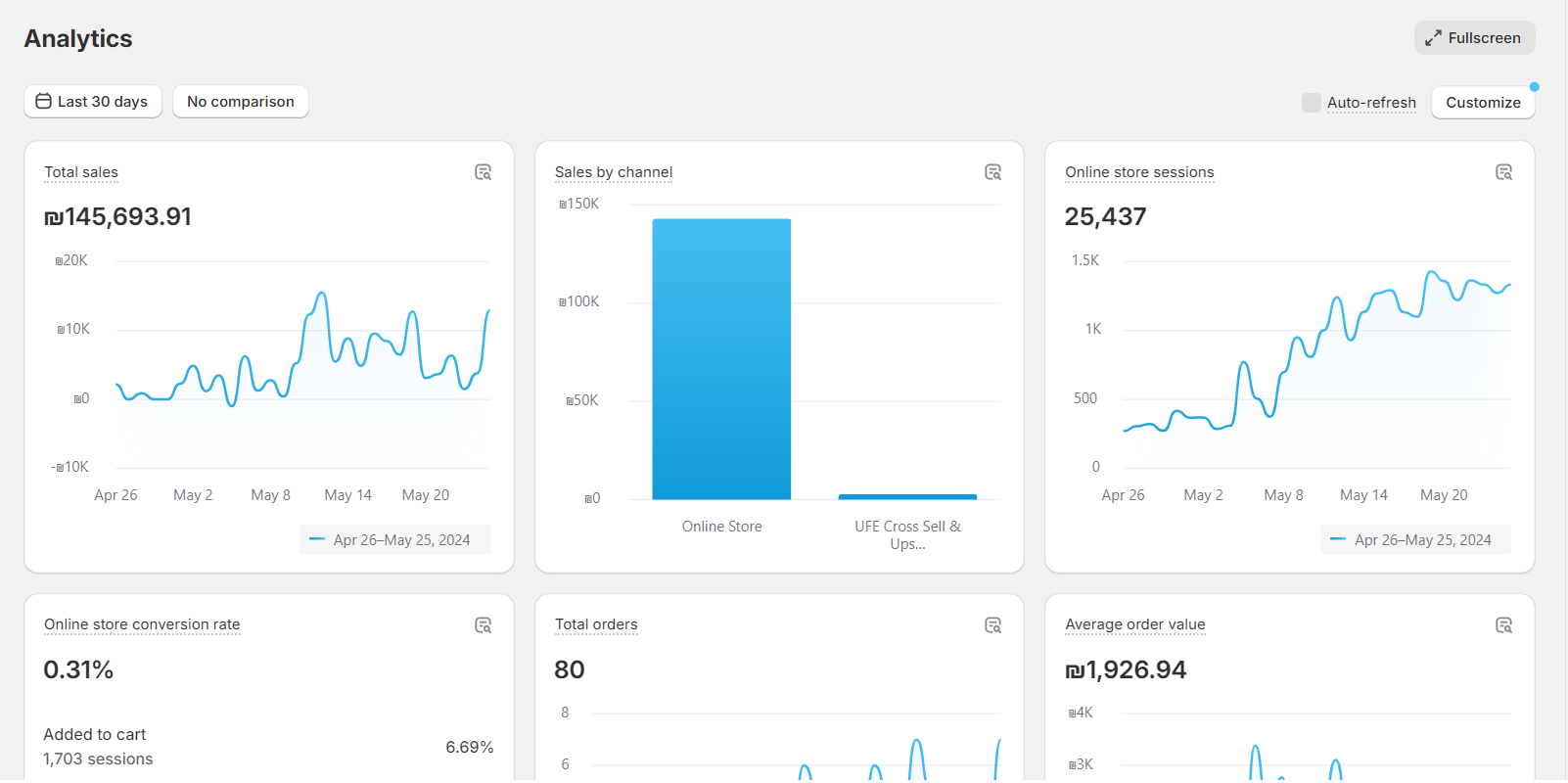The width and height of the screenshot is (1568, 783).
Task: Click the Customize button
Action: [x=1482, y=103]
